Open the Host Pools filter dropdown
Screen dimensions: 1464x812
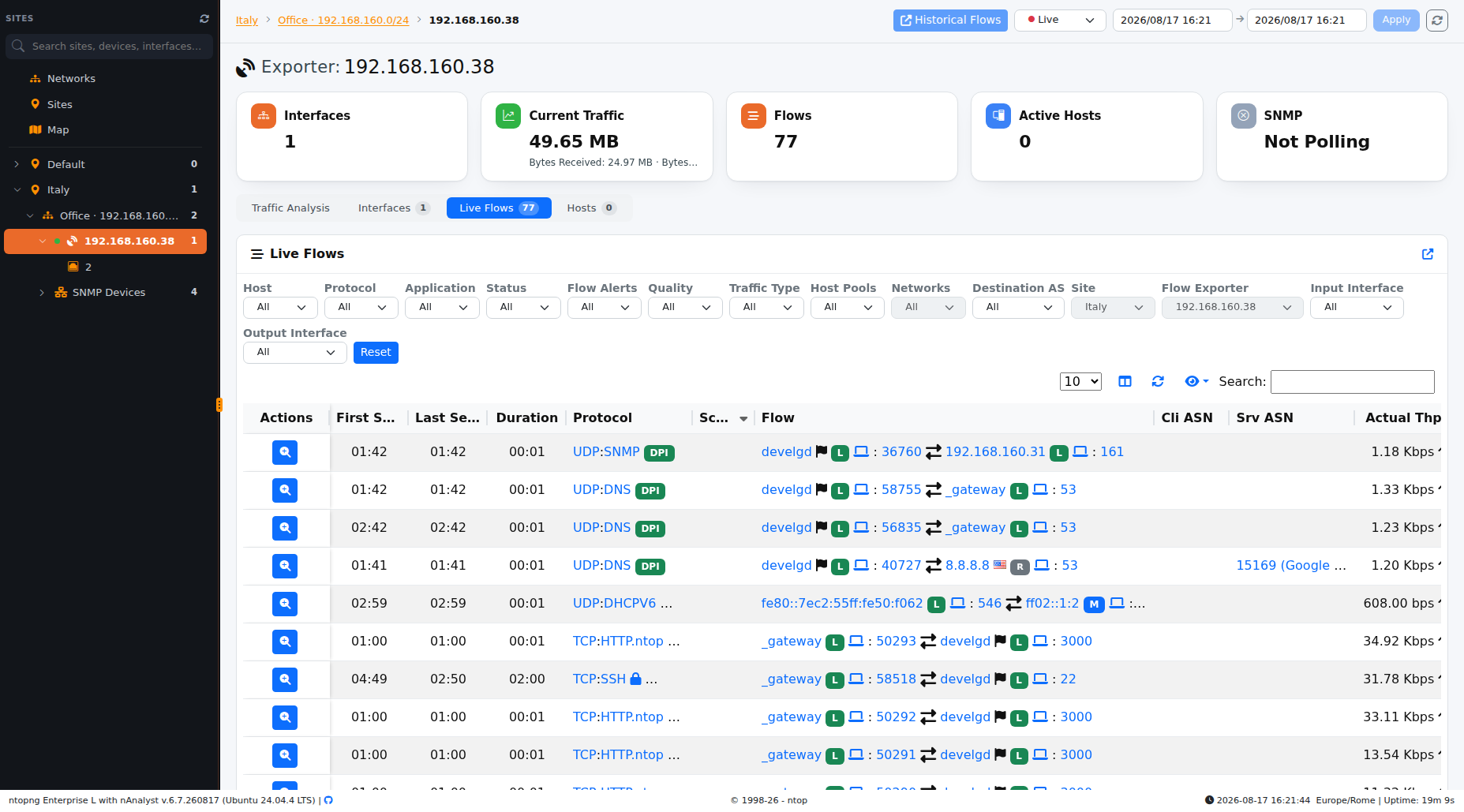[x=848, y=308]
